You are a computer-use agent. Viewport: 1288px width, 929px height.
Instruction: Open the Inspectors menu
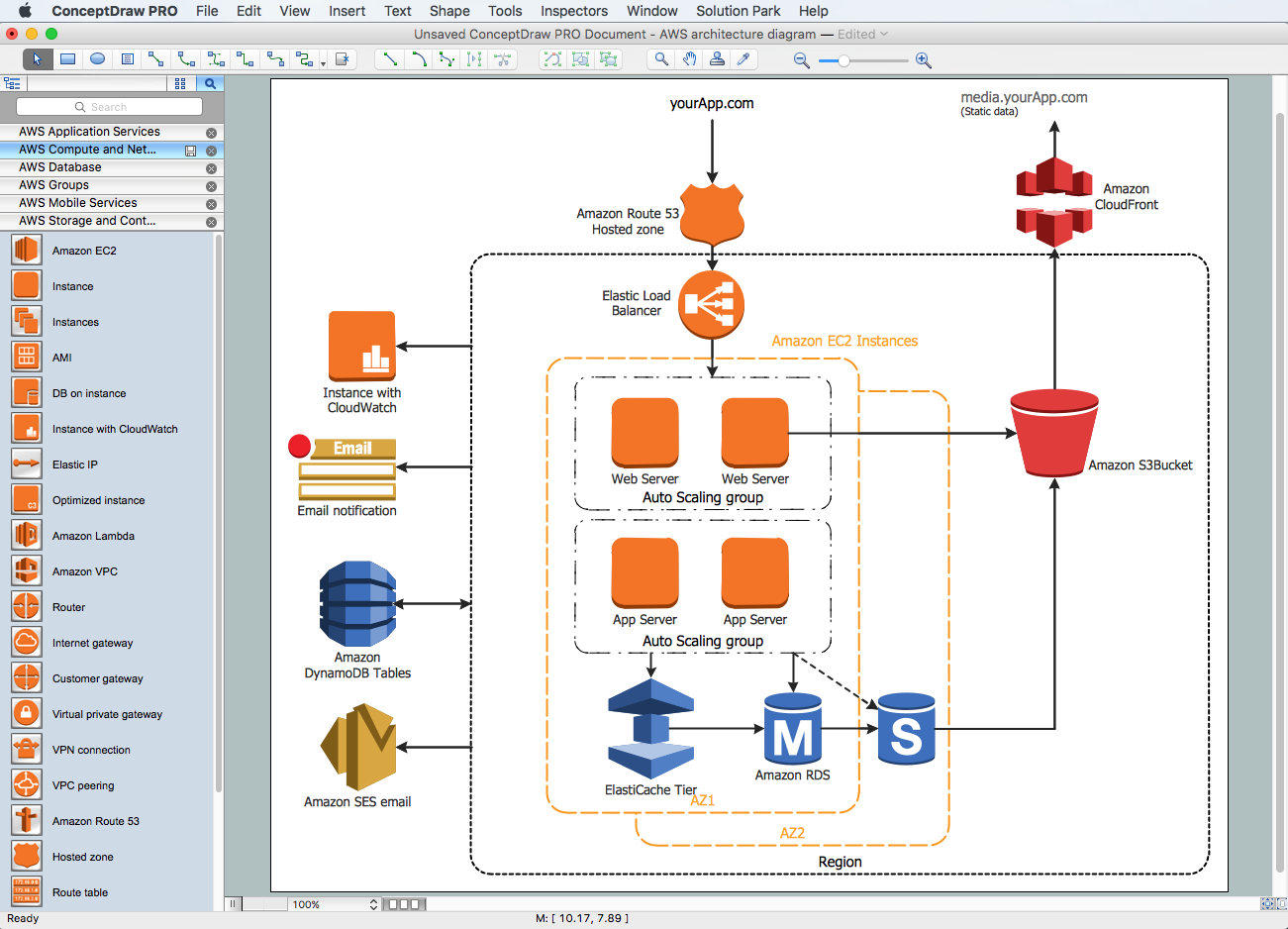click(x=574, y=11)
